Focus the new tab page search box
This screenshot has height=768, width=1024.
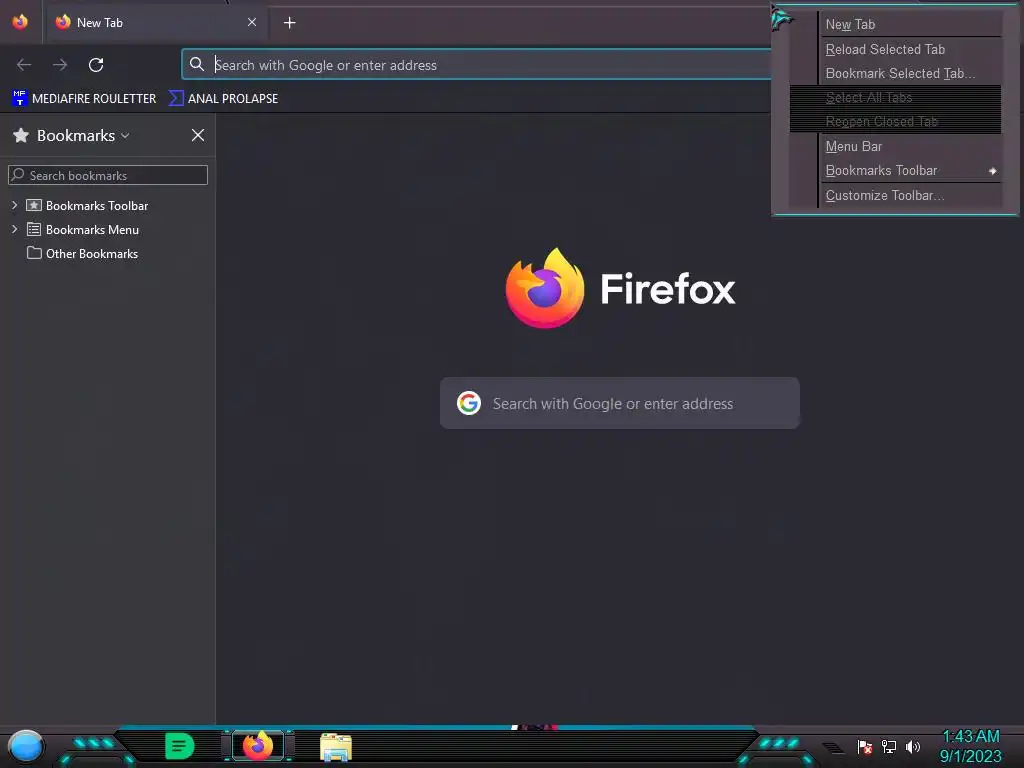coord(620,403)
